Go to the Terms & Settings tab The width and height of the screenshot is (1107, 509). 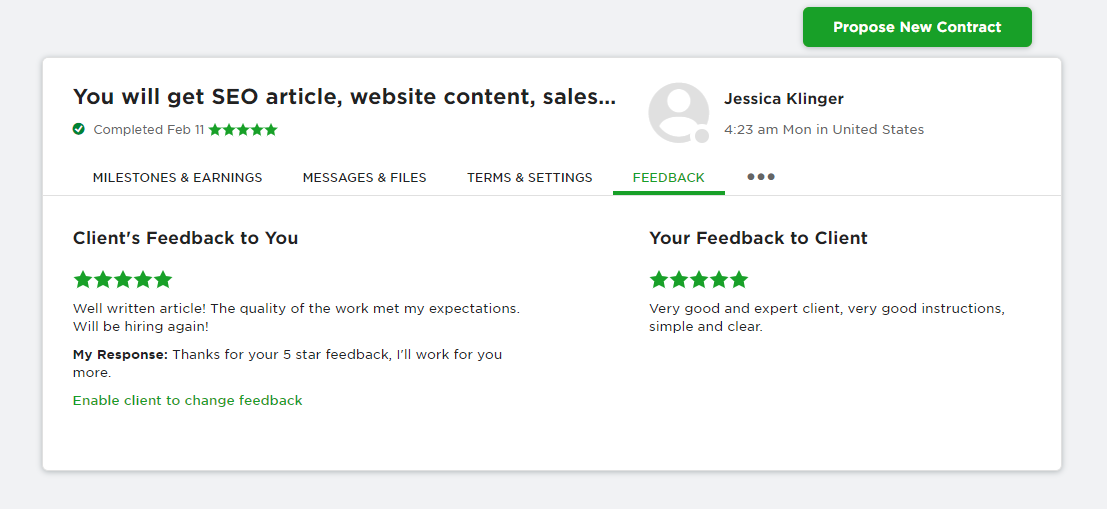529,178
